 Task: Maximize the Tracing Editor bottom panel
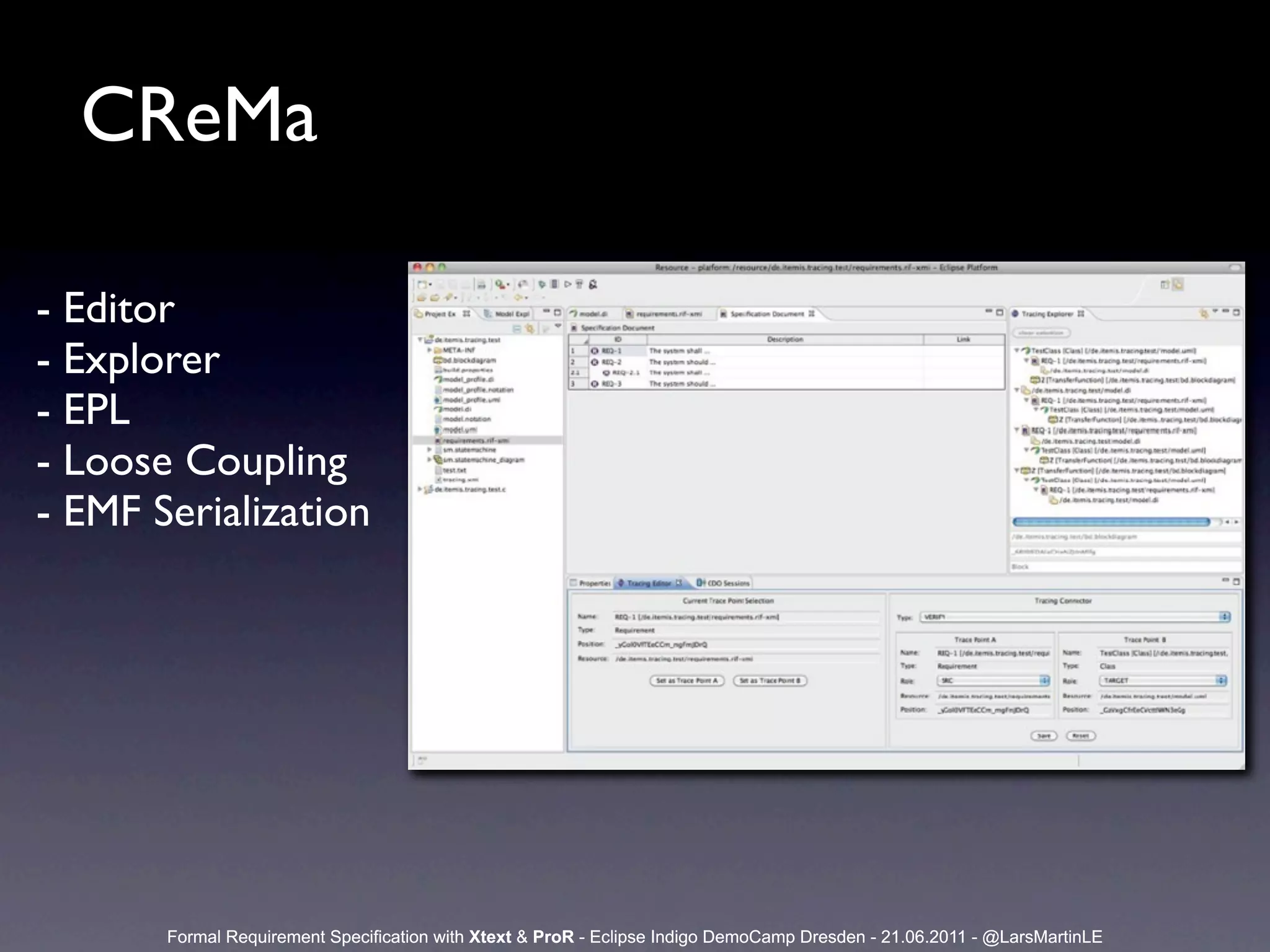pyautogui.click(x=1236, y=581)
